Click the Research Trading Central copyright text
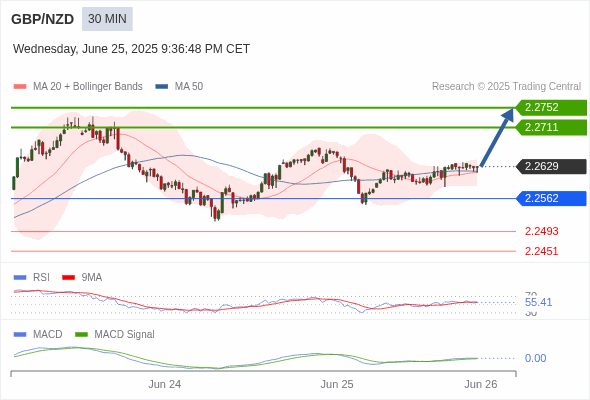The width and height of the screenshot is (590, 400). [x=506, y=87]
